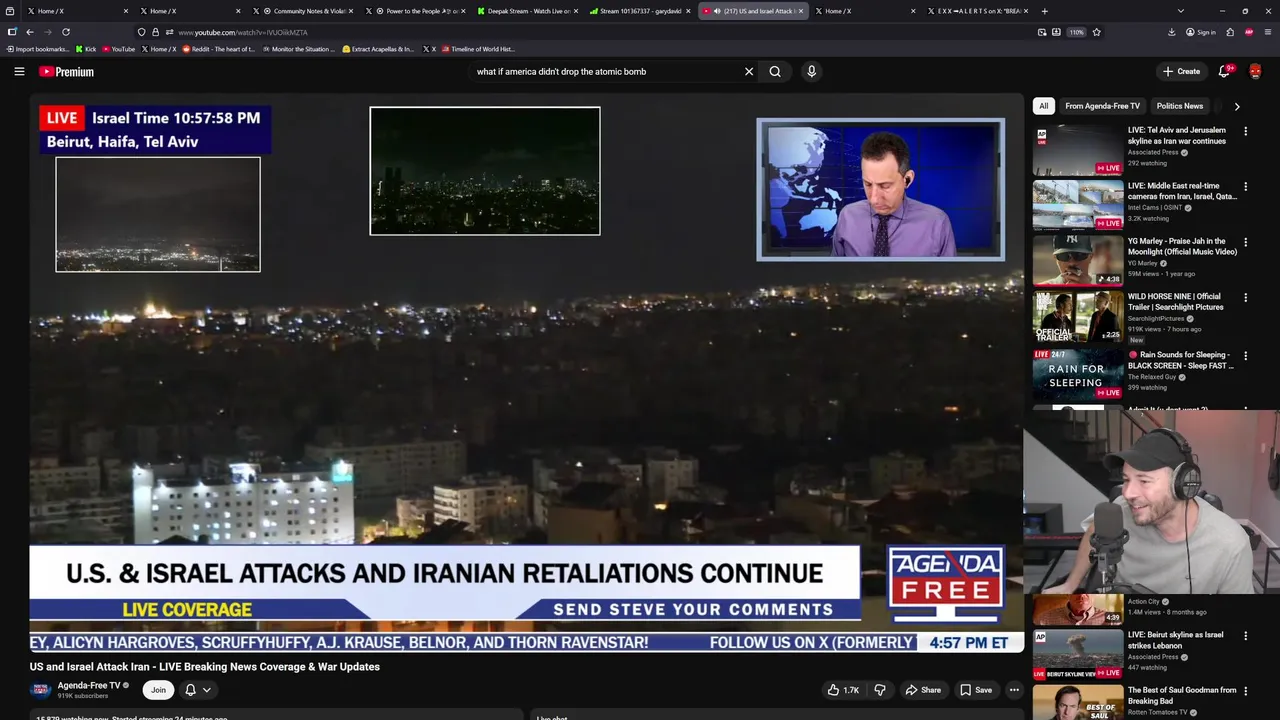The width and height of the screenshot is (1280, 720).
Task: Open options menu for Middle East cameras video
Action: click(1245, 186)
